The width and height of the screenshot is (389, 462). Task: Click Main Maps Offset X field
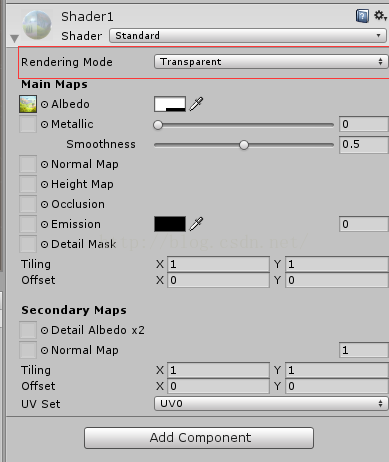point(218,280)
